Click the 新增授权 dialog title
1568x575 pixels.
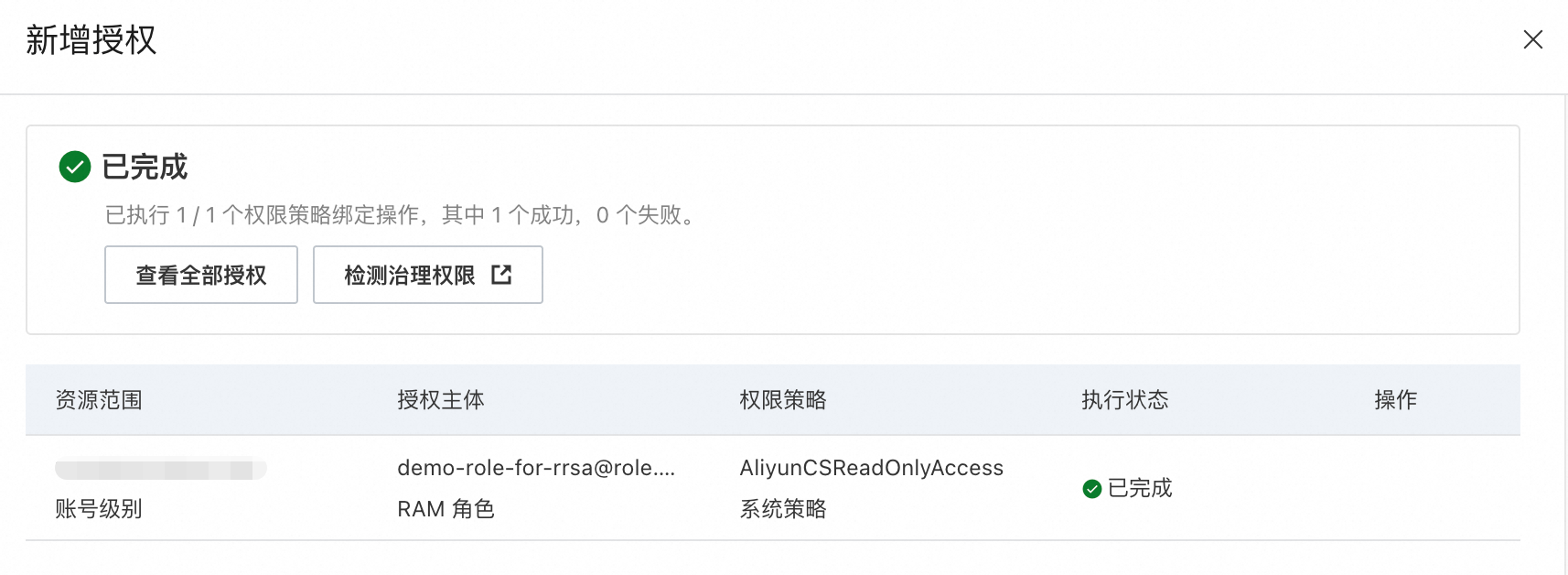click(x=91, y=40)
